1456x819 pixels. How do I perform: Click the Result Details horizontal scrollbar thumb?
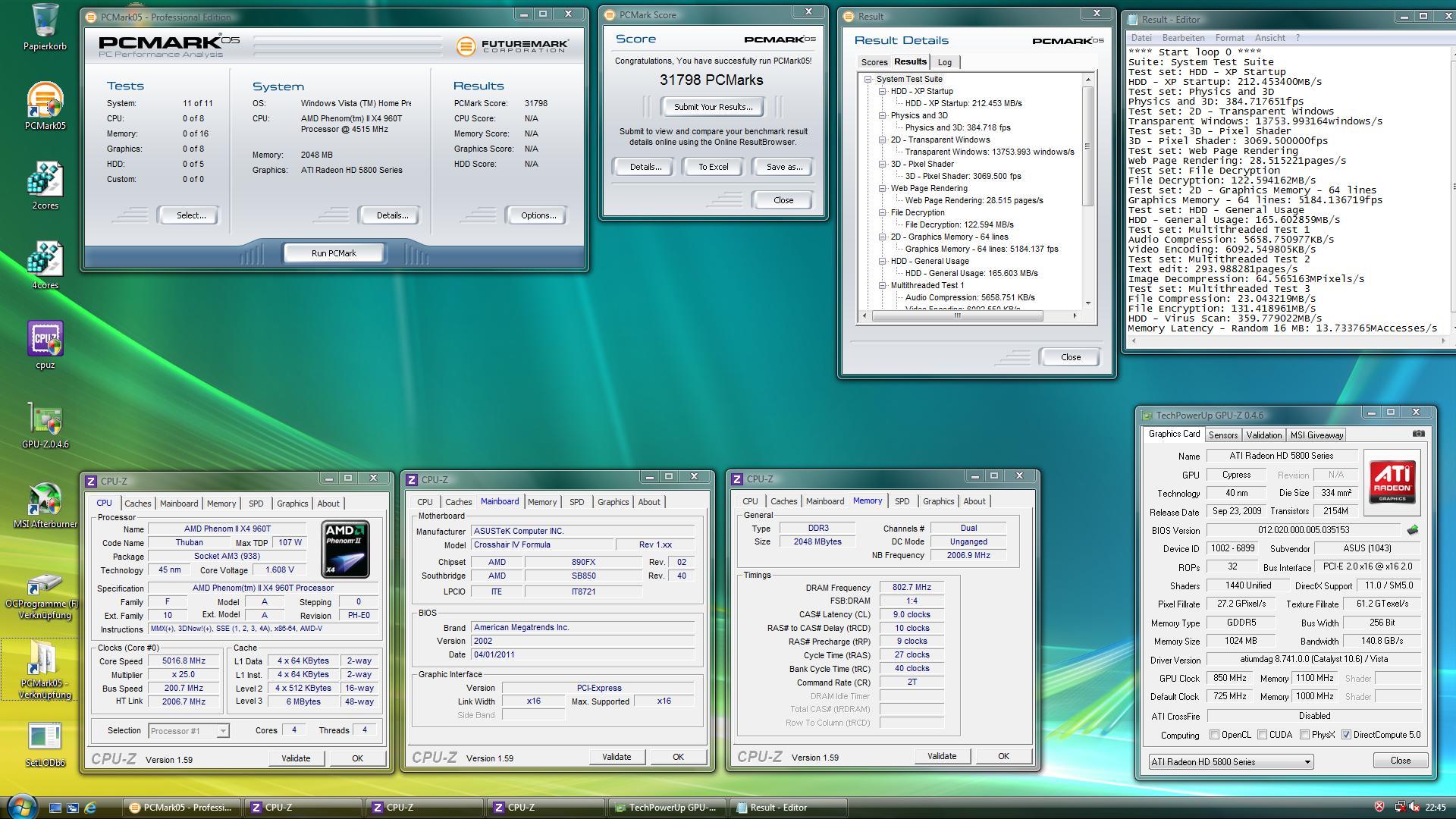(957, 316)
